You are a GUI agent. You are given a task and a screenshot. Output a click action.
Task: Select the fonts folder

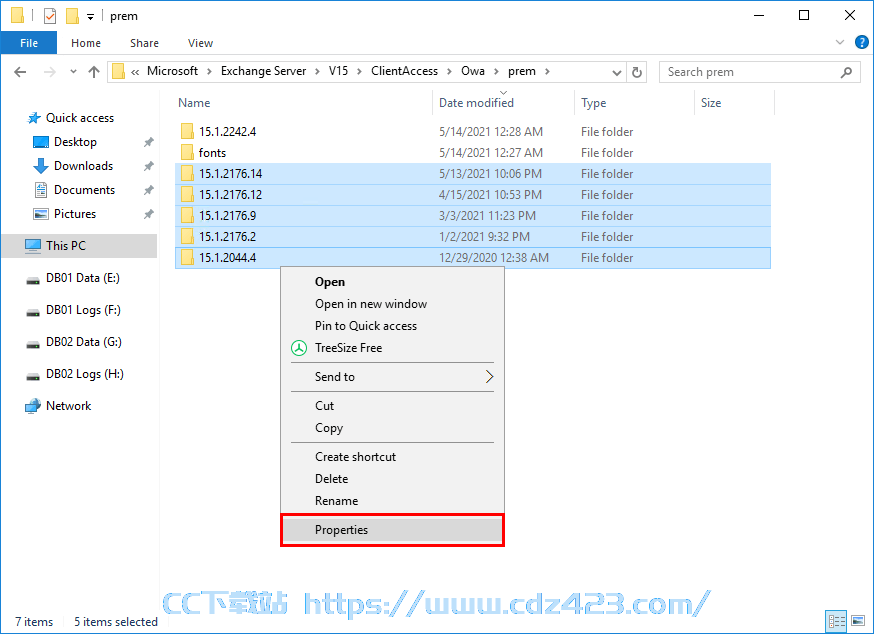point(473,153)
